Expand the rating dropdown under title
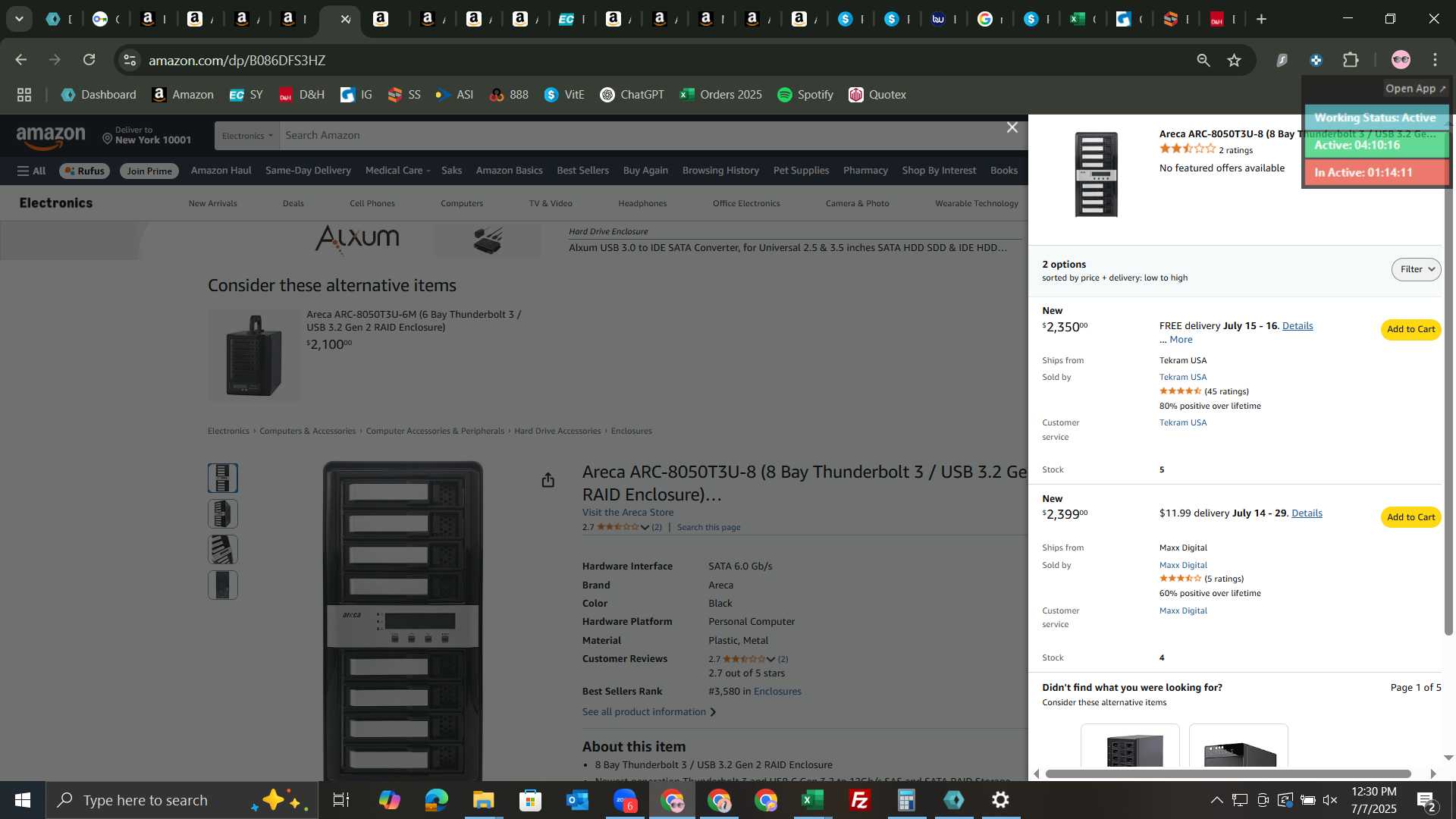1456x819 pixels. pyautogui.click(x=645, y=527)
